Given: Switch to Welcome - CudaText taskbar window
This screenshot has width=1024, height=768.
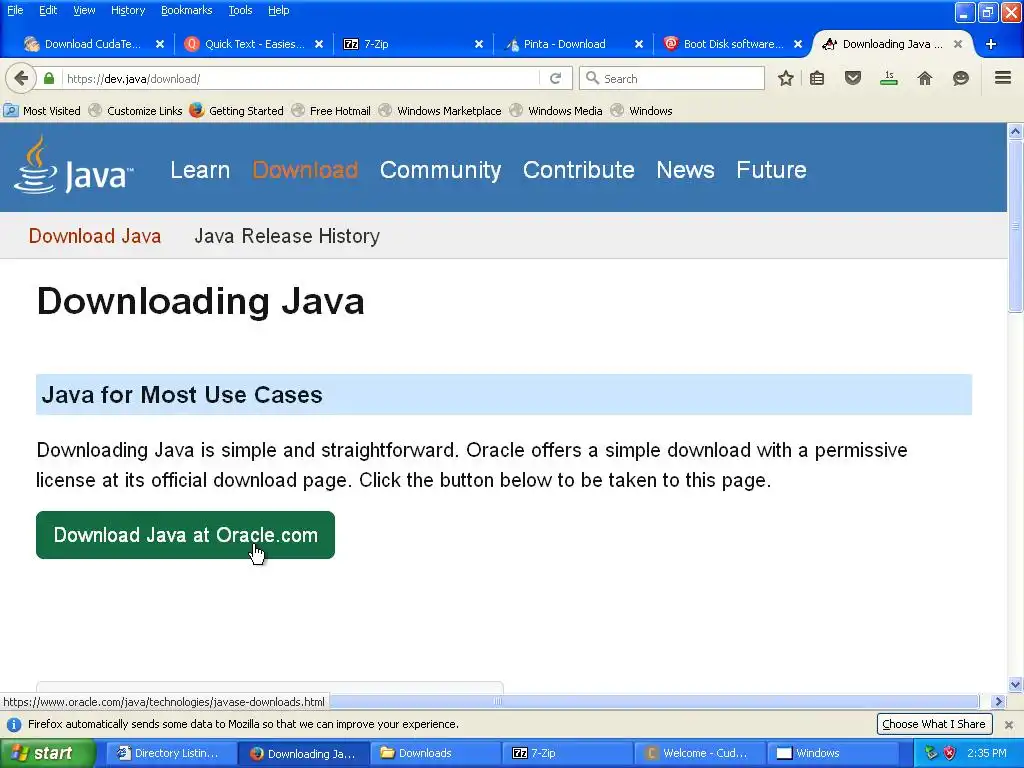Looking at the screenshot, I should [x=699, y=754].
